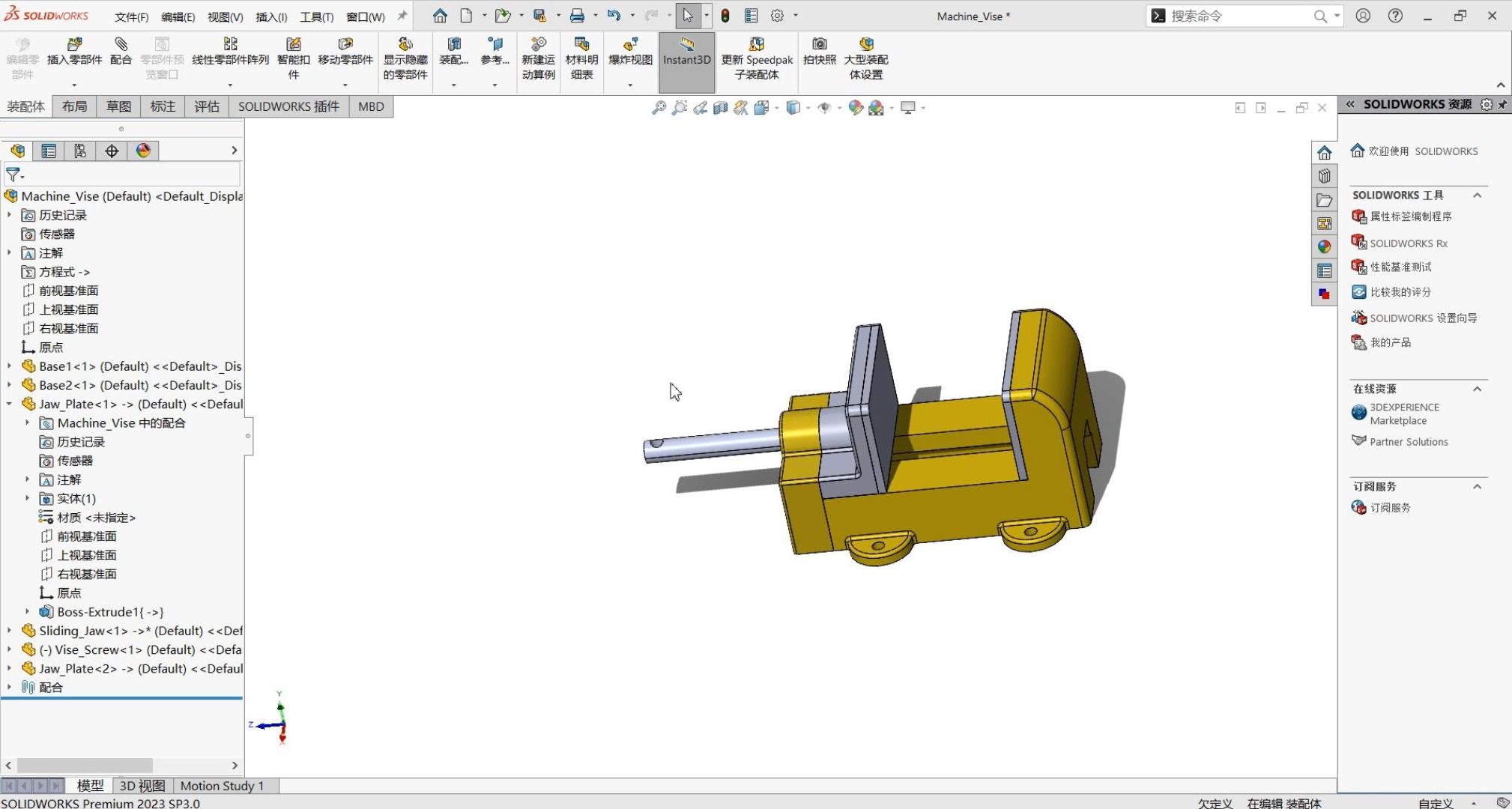
Task: Click the Smart Fasteners icon
Action: [294, 45]
